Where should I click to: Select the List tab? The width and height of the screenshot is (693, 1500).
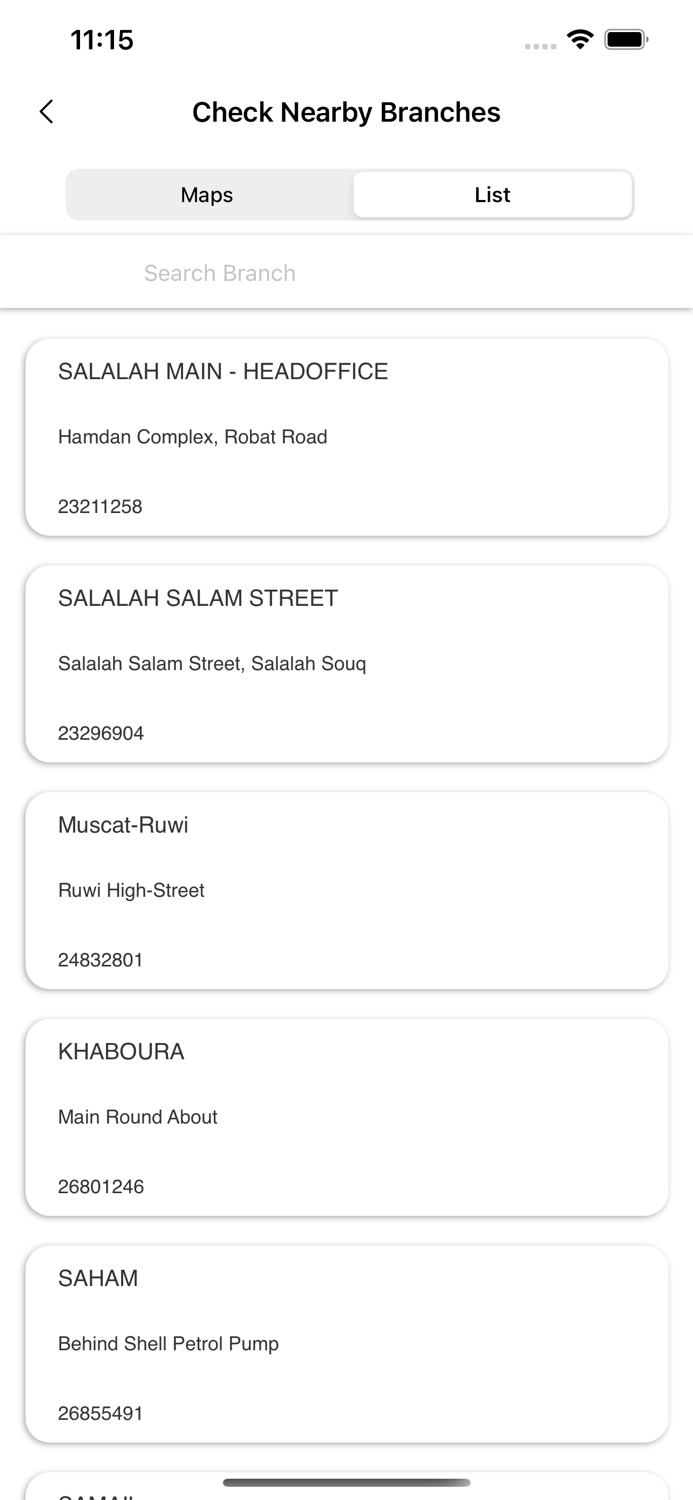point(492,194)
